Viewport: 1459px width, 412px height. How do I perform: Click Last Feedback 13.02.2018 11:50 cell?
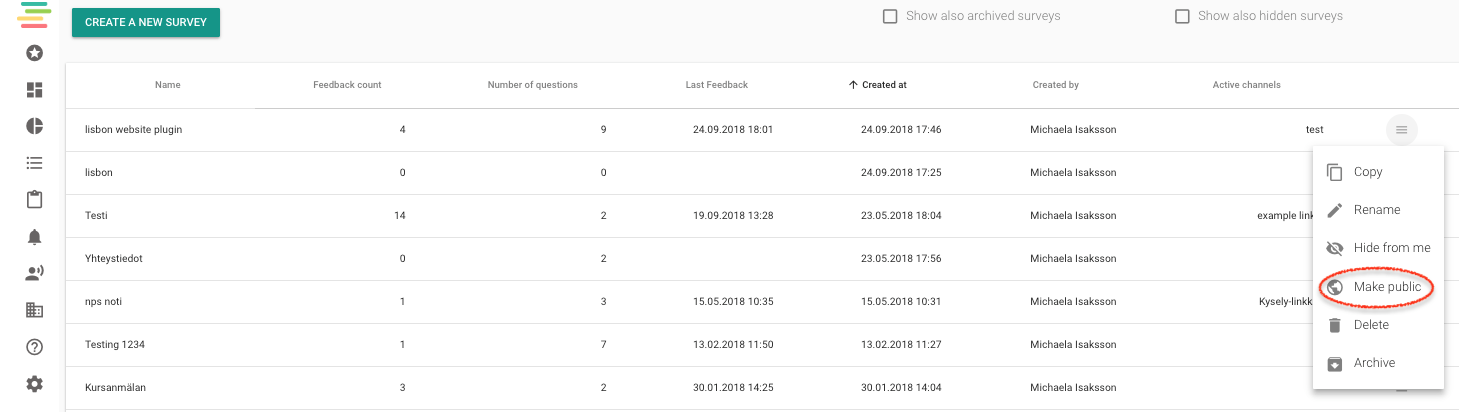click(x=733, y=344)
